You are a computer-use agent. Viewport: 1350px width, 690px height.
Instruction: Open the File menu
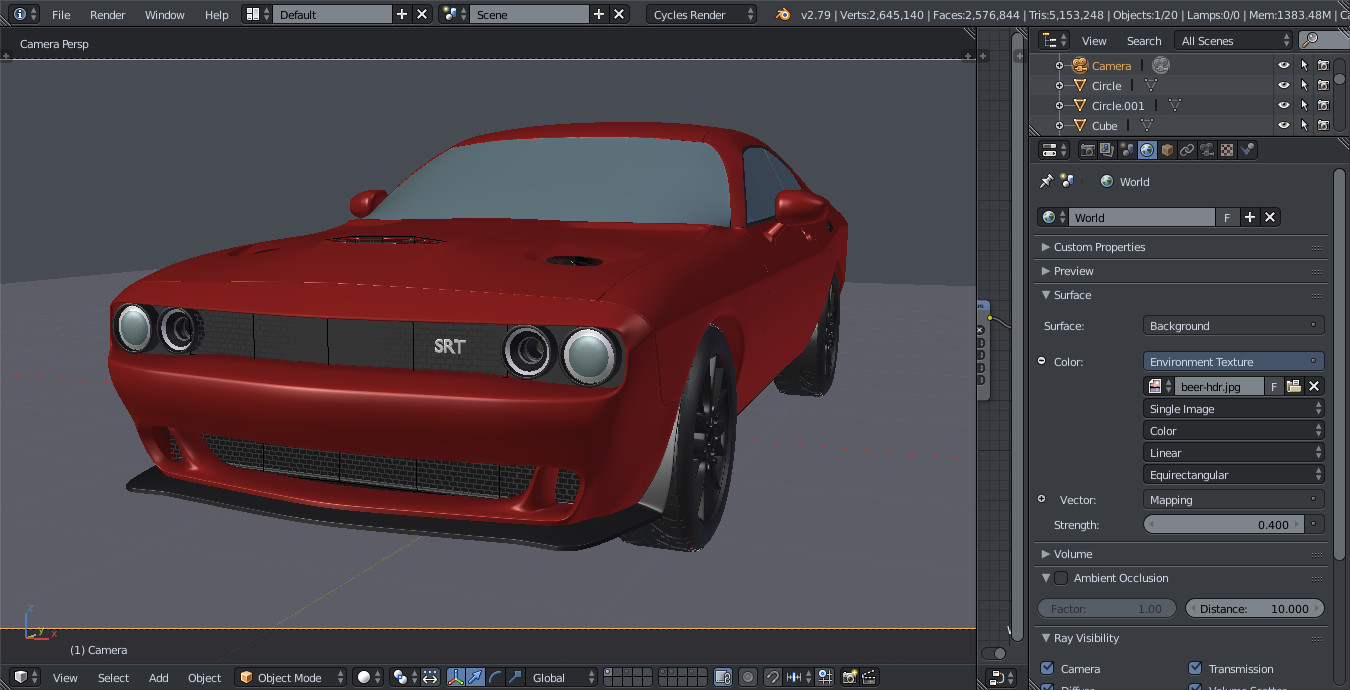coord(61,14)
